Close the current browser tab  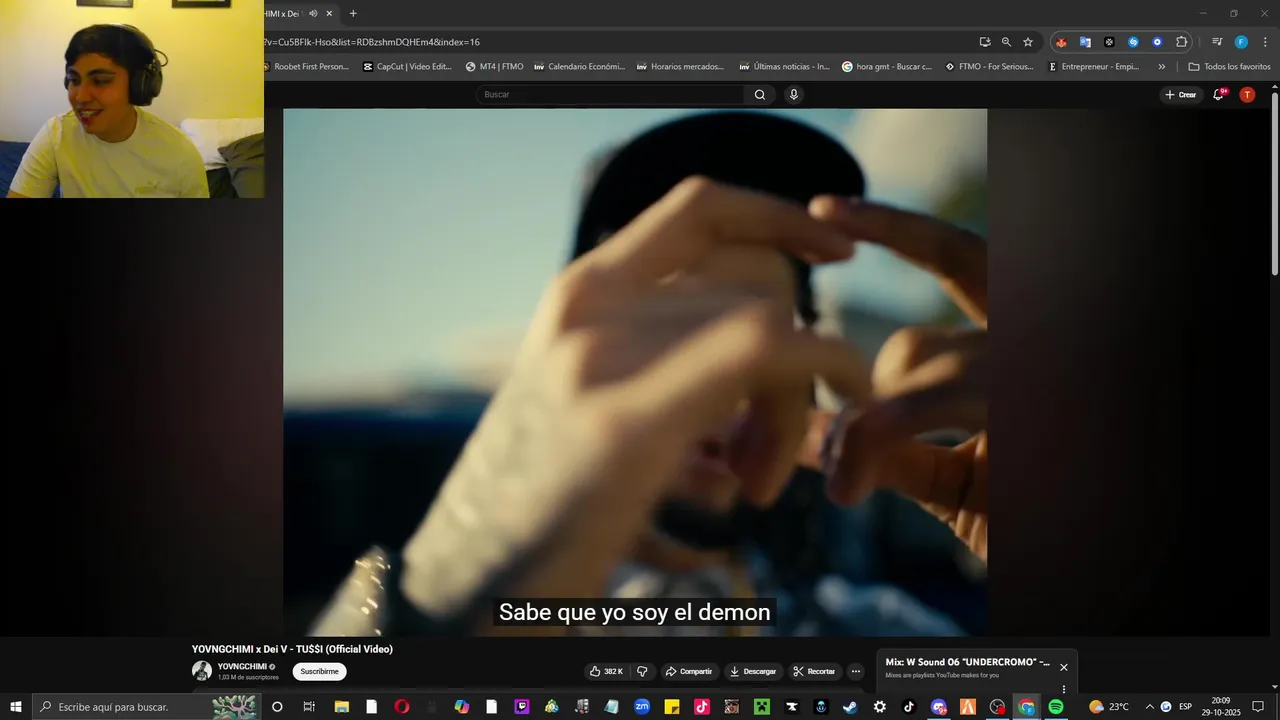tap(329, 13)
